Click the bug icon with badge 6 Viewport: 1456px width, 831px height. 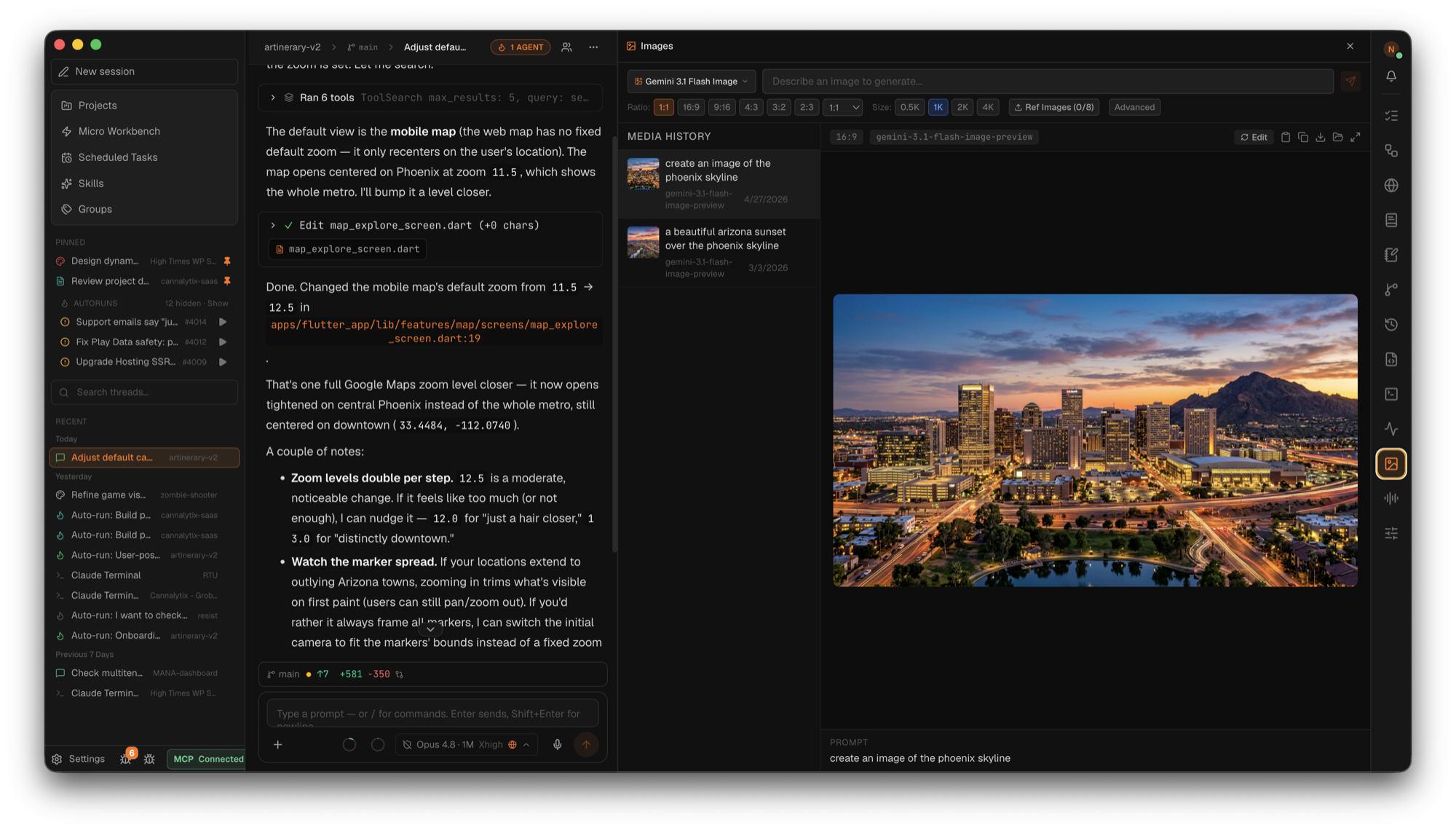[x=126, y=758]
